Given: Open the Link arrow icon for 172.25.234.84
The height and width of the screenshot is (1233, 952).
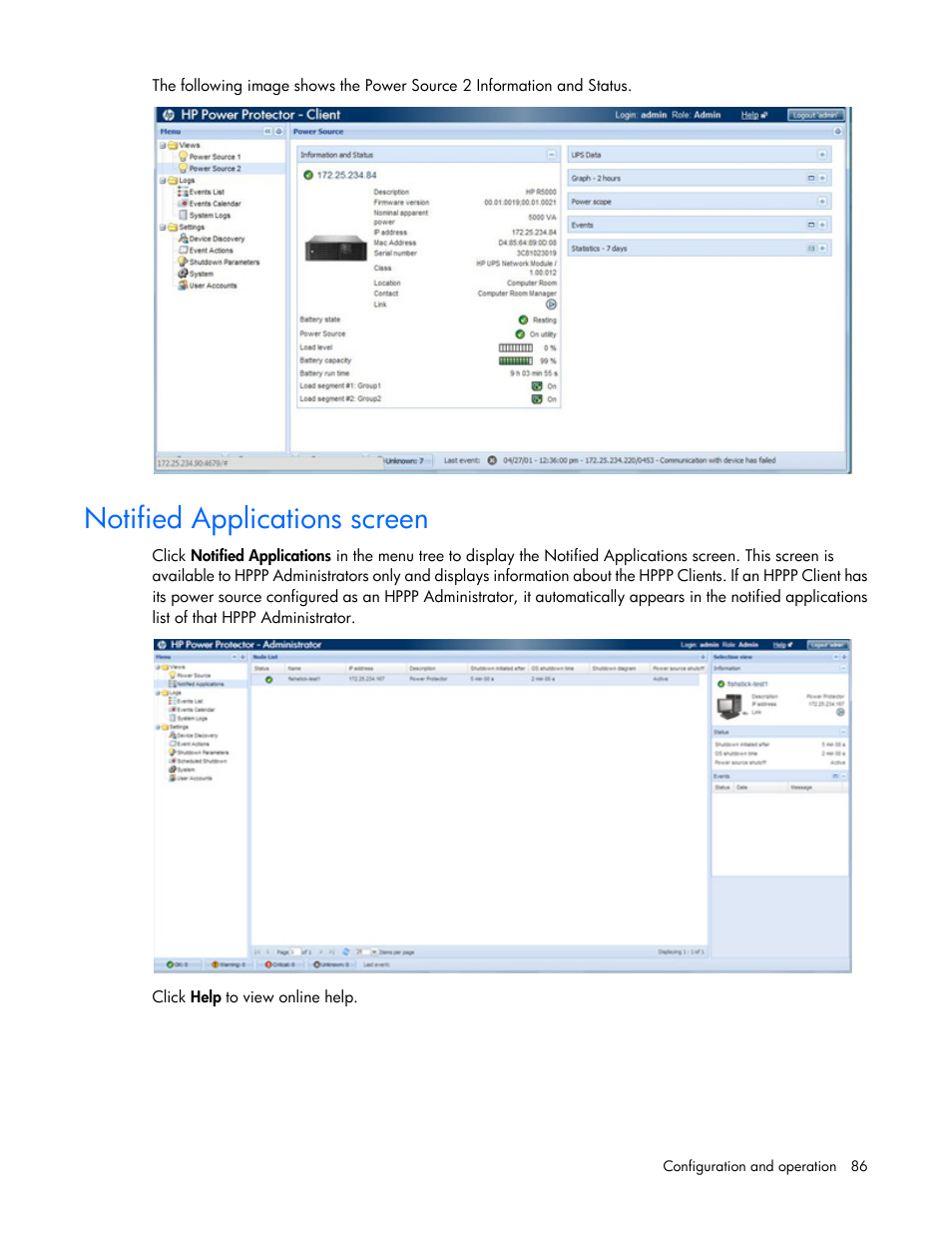Looking at the screenshot, I should tap(551, 305).
